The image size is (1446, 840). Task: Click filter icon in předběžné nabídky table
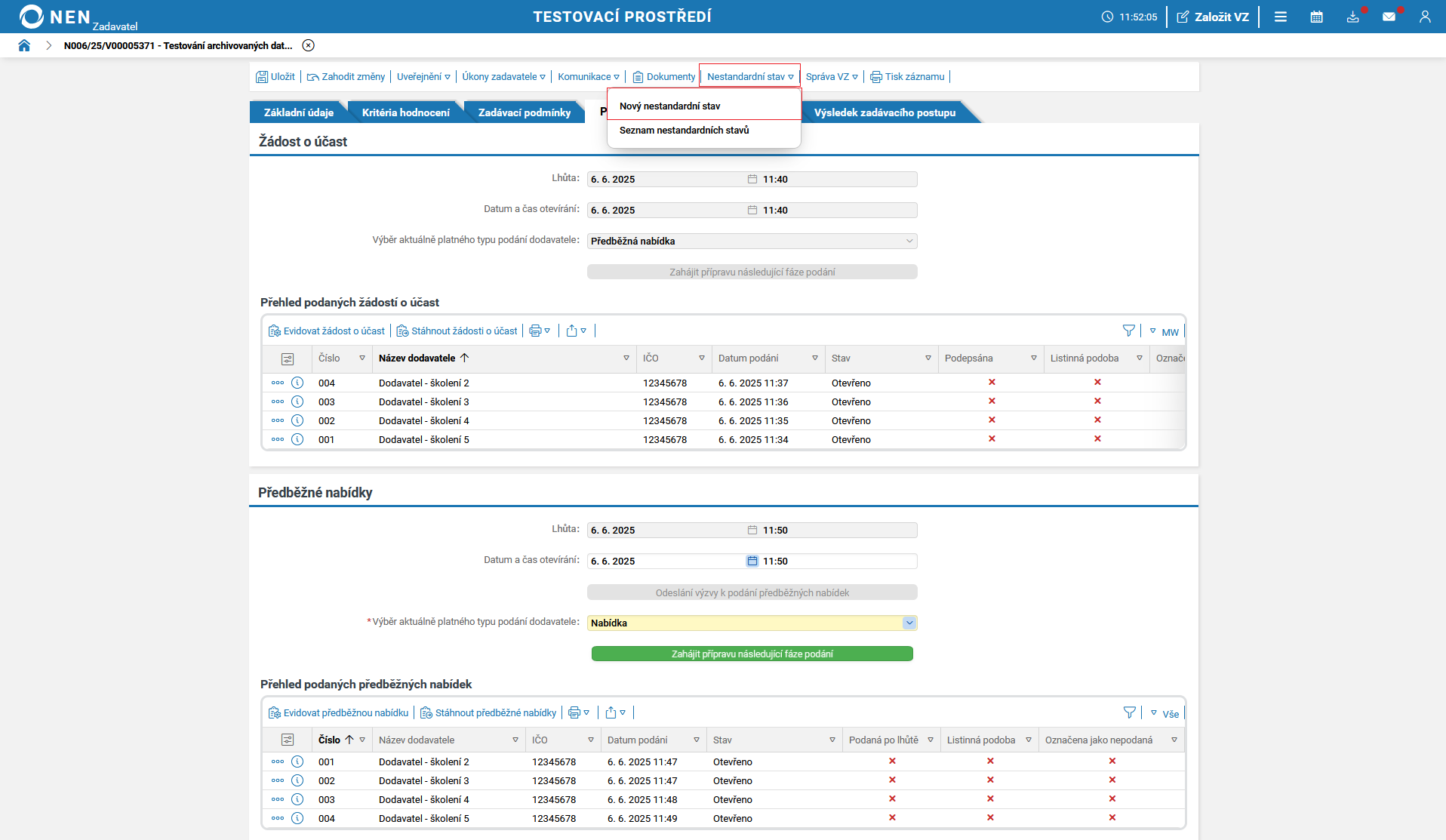pos(1129,712)
